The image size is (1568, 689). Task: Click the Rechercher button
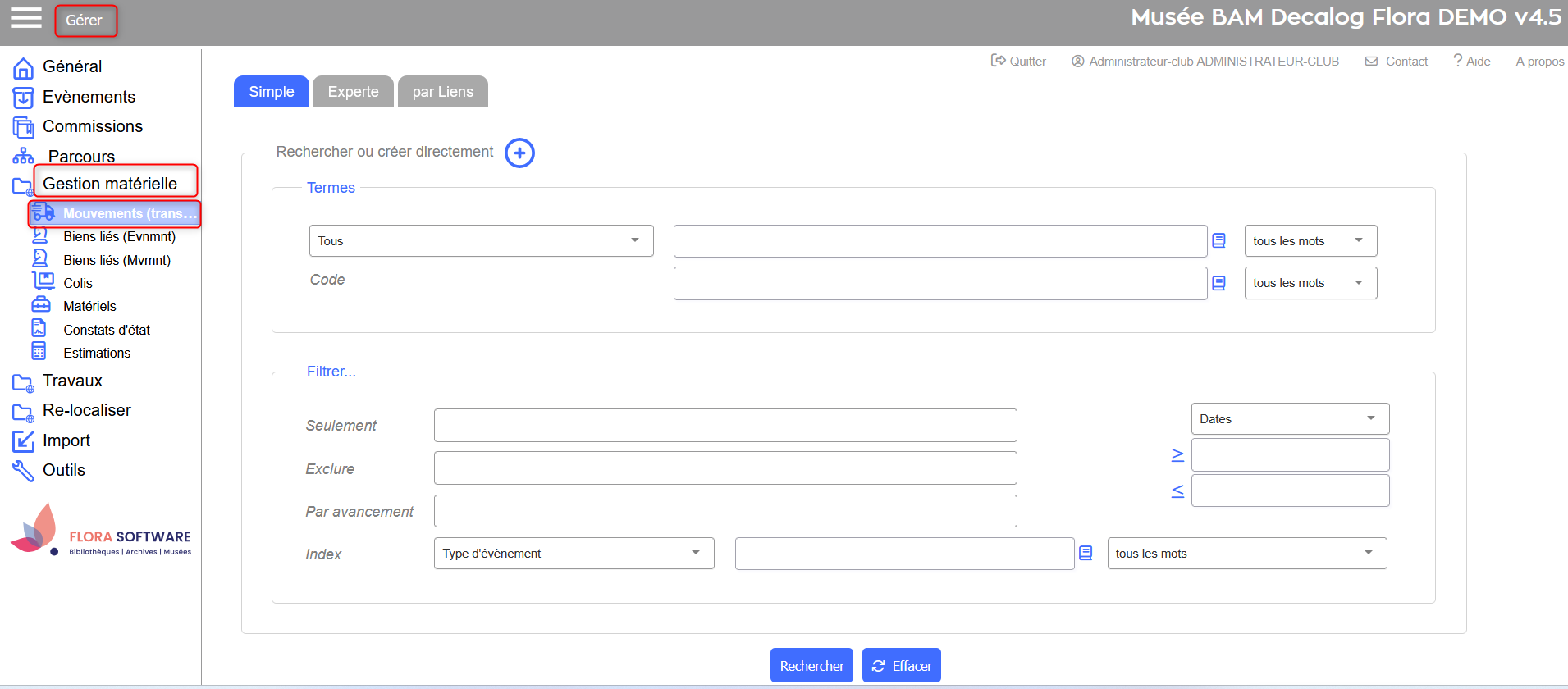tap(811, 666)
